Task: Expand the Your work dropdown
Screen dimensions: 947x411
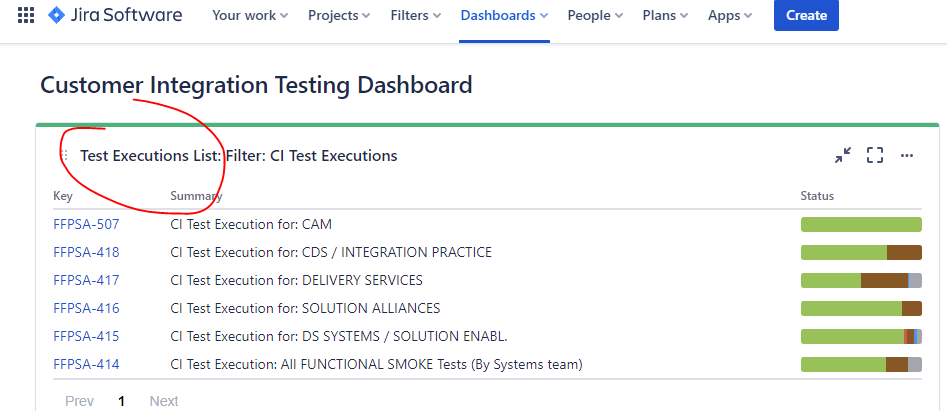Action: [250, 15]
